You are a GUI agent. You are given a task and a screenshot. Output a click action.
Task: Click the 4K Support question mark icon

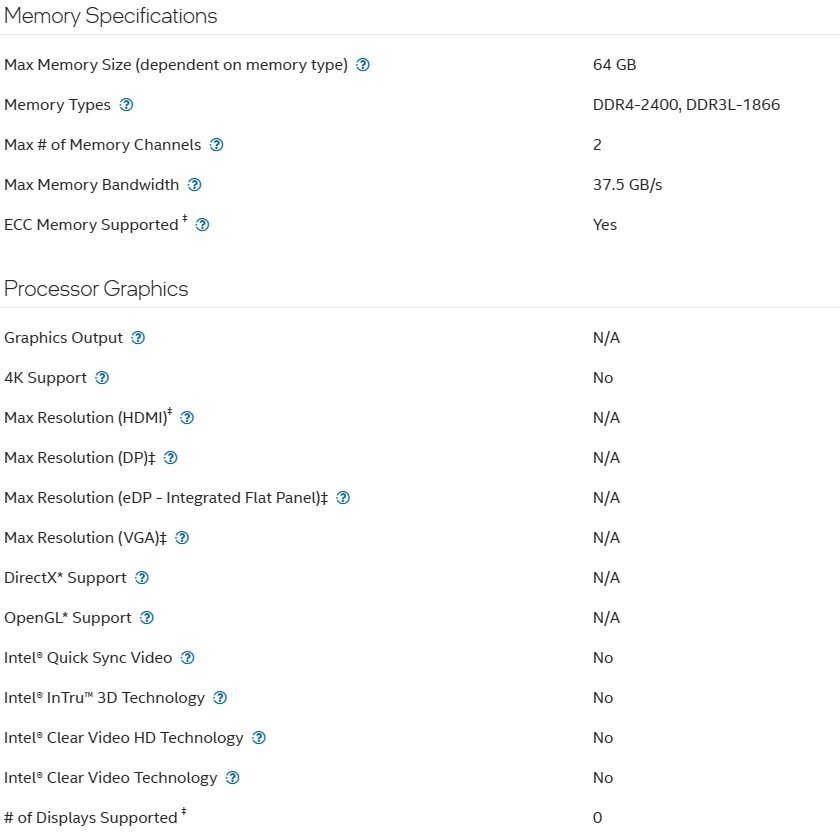(x=102, y=378)
